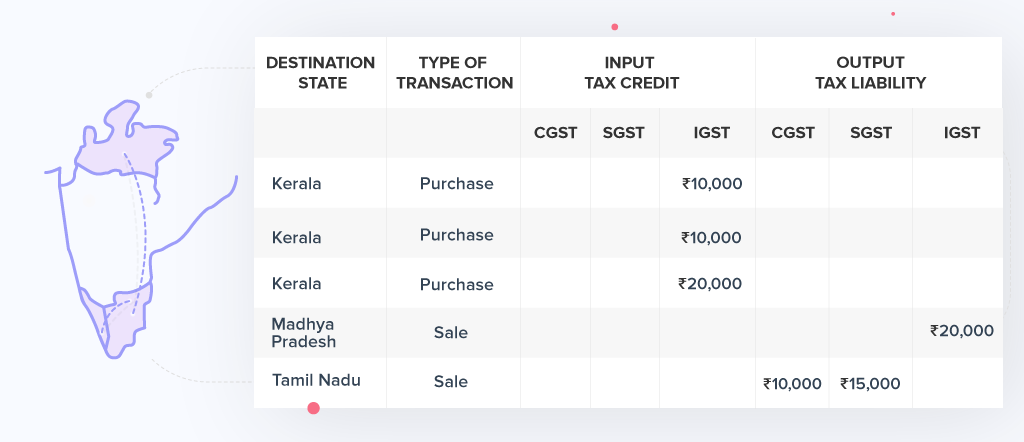Click the ₹15,000 output SGST value
Image resolution: width=1024 pixels, height=442 pixels.
click(x=870, y=383)
